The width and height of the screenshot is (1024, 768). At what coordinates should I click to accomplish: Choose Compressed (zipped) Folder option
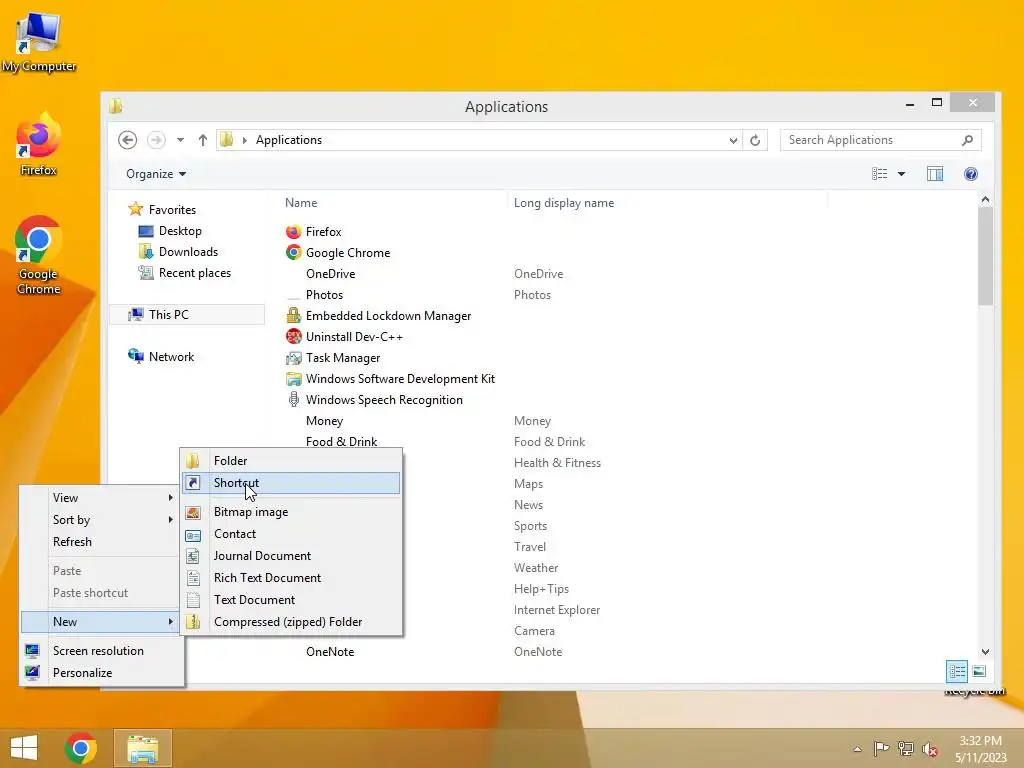coord(291,622)
